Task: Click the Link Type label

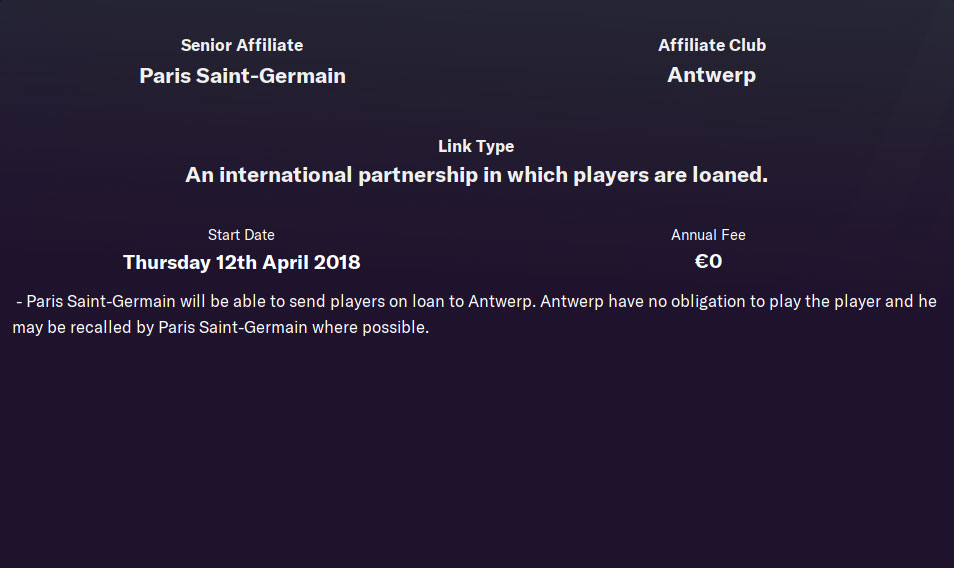Action: 476,146
